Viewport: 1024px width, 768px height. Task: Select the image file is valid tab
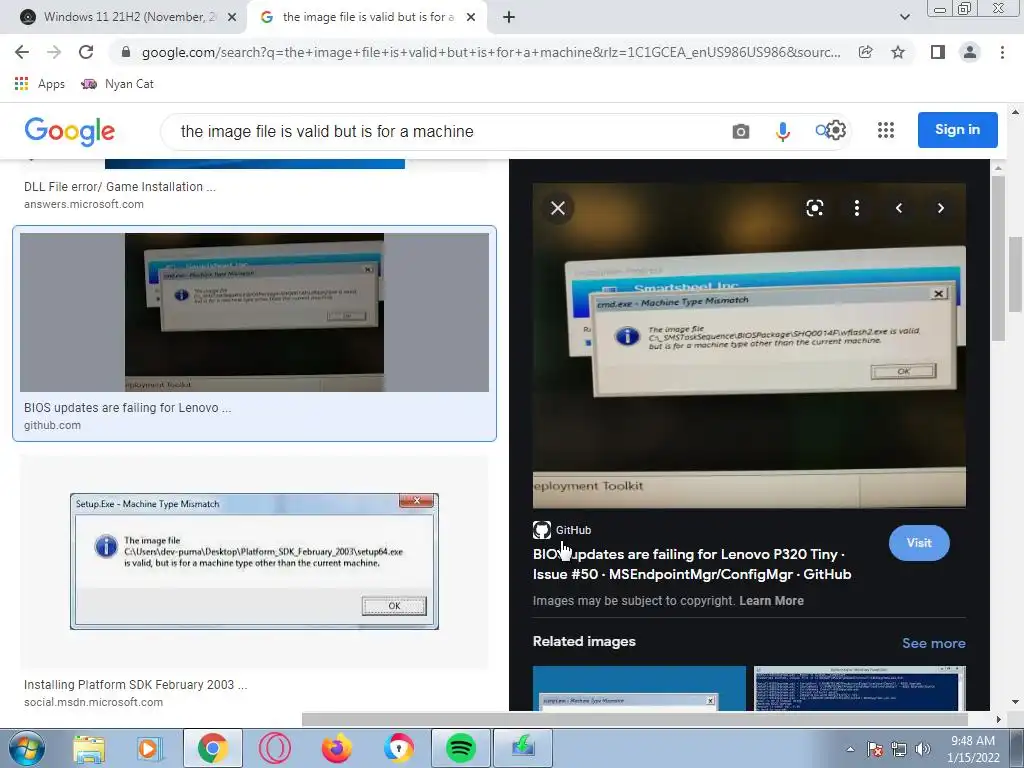tap(367, 17)
